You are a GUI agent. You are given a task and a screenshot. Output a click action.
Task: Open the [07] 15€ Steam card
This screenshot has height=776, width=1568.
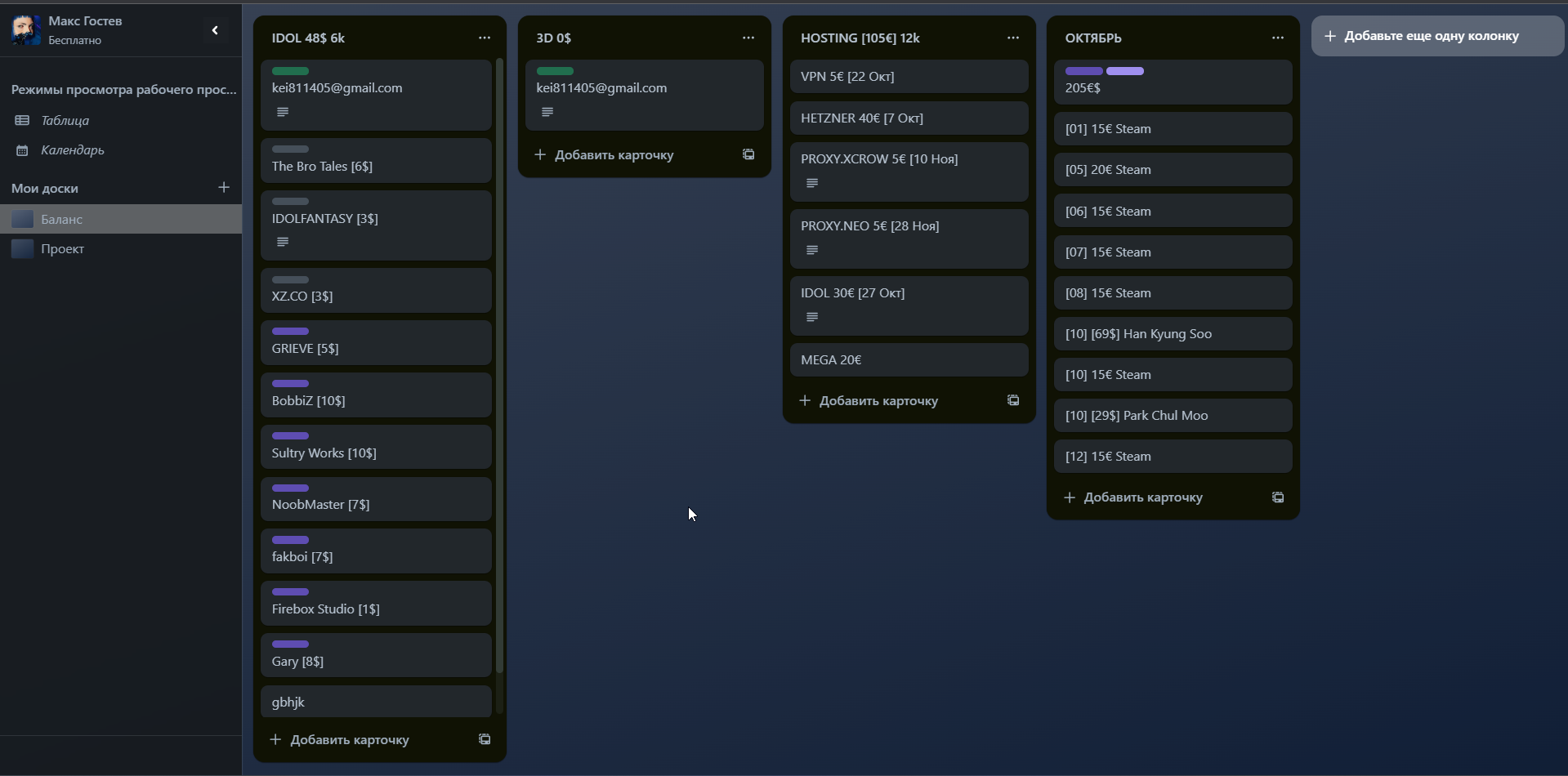click(1173, 252)
